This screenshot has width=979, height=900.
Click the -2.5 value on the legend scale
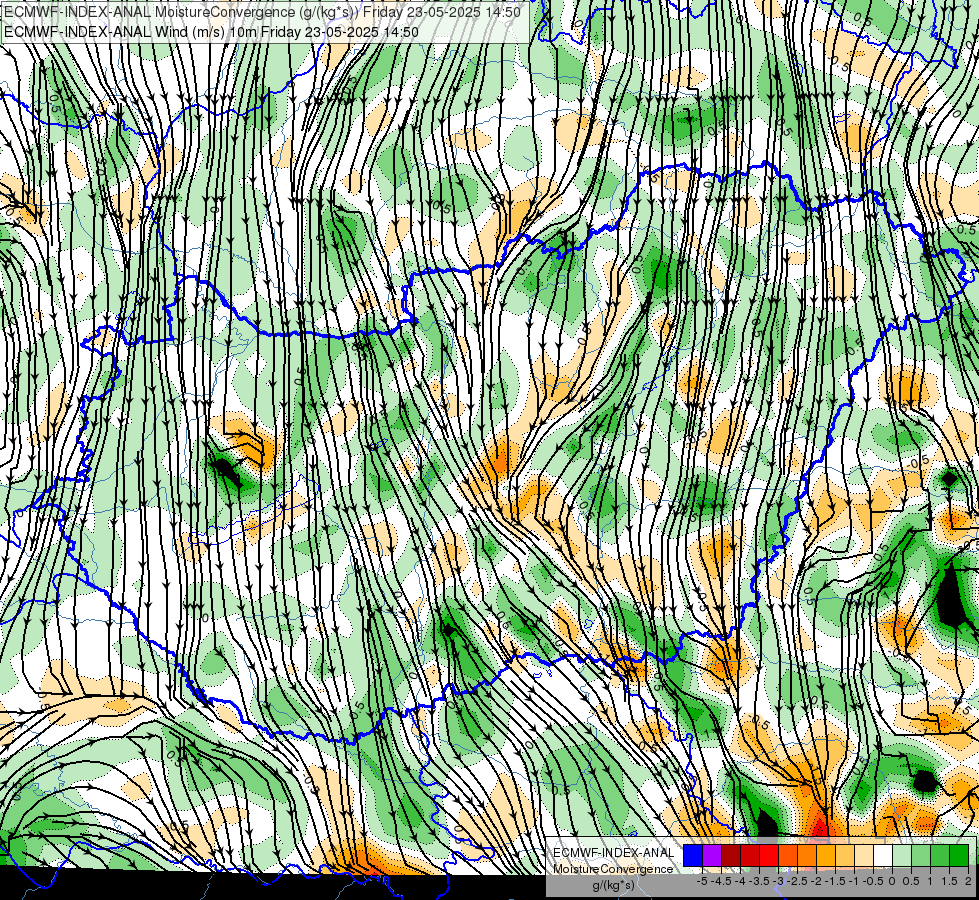(797, 881)
